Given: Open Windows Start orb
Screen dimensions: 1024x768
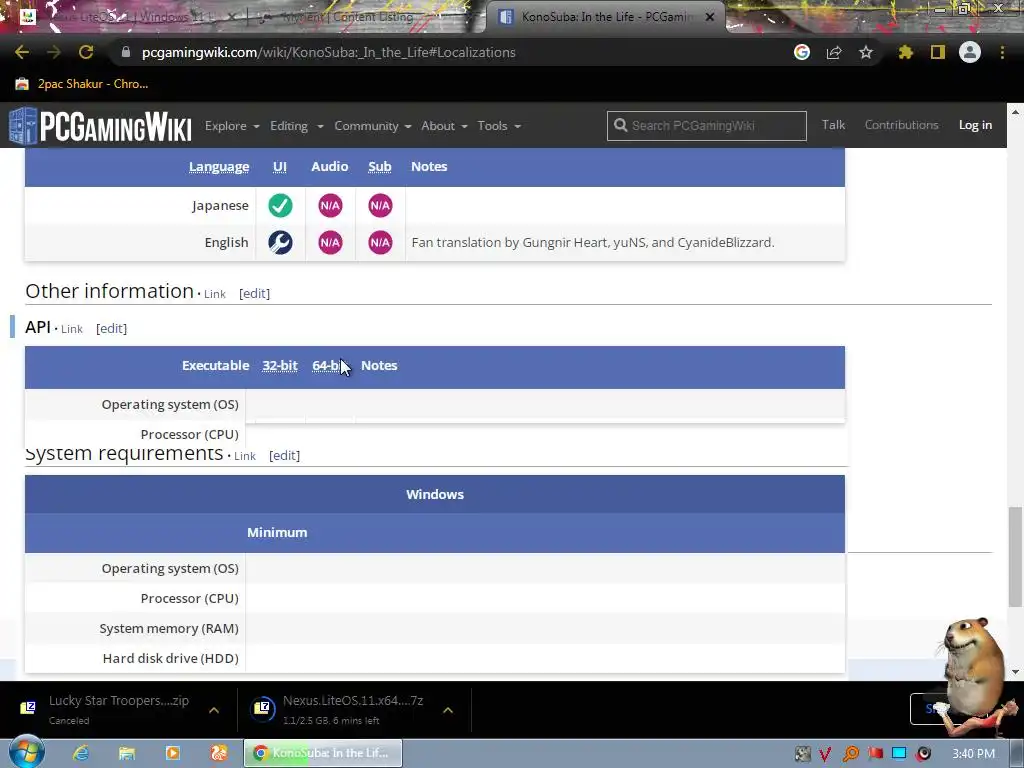Looking at the screenshot, I should 27,752.
